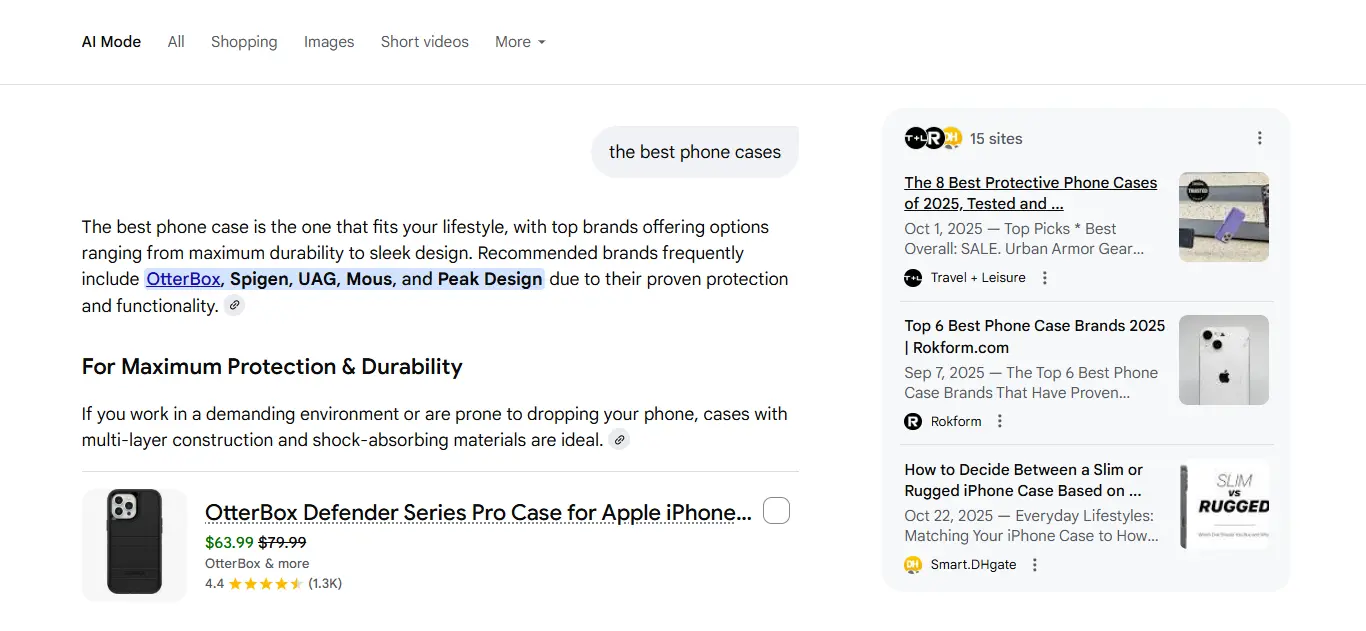Select the All results tab

tap(176, 42)
